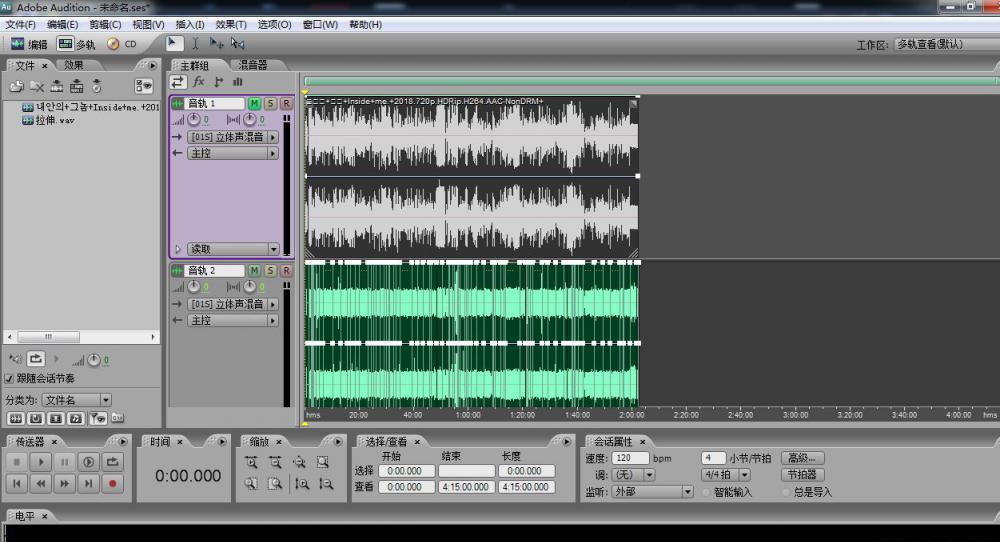Open the 4/4 拍 time signature dropdown

[726, 475]
